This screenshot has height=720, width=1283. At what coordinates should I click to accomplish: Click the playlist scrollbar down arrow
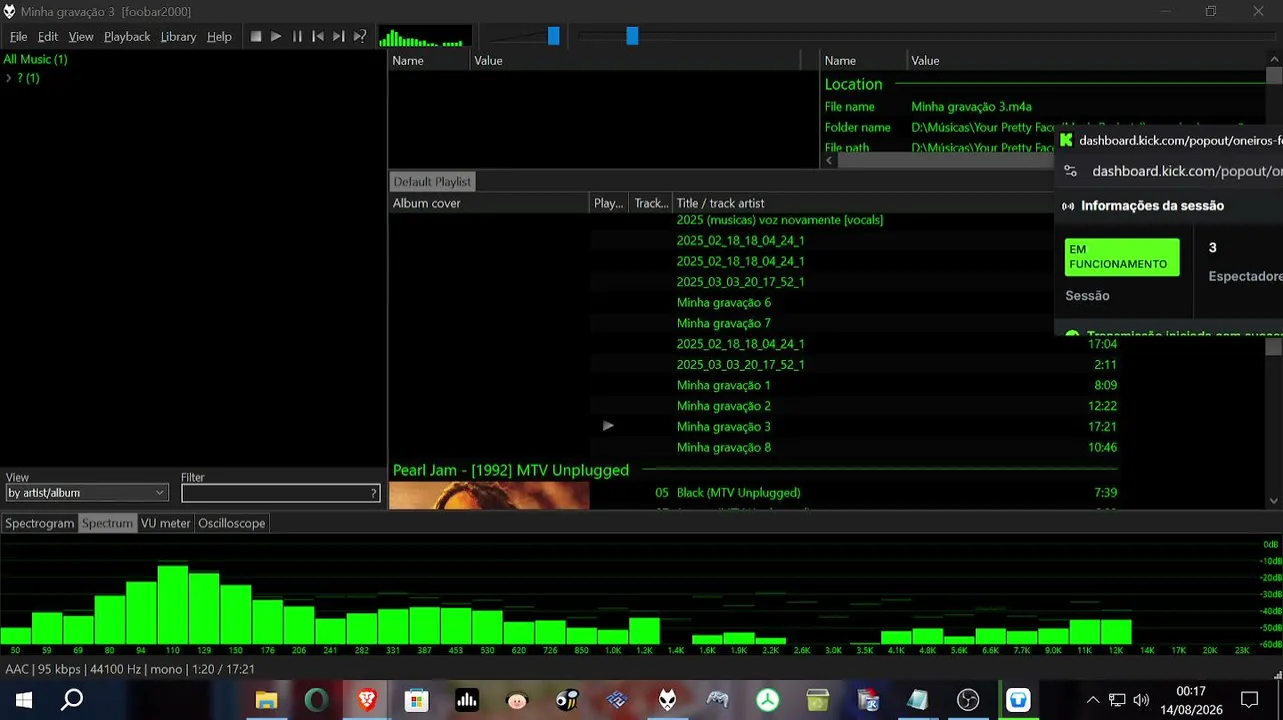pos(1273,501)
